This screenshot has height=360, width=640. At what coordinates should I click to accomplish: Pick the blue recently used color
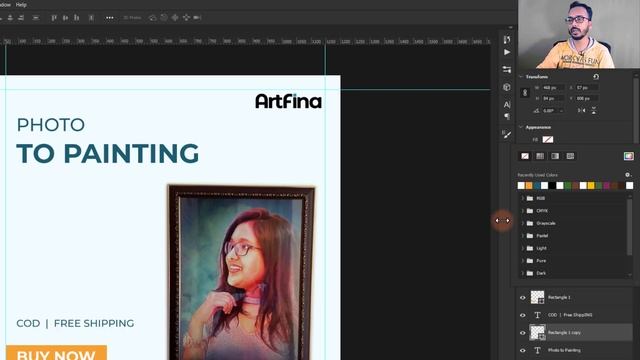coord(537,186)
